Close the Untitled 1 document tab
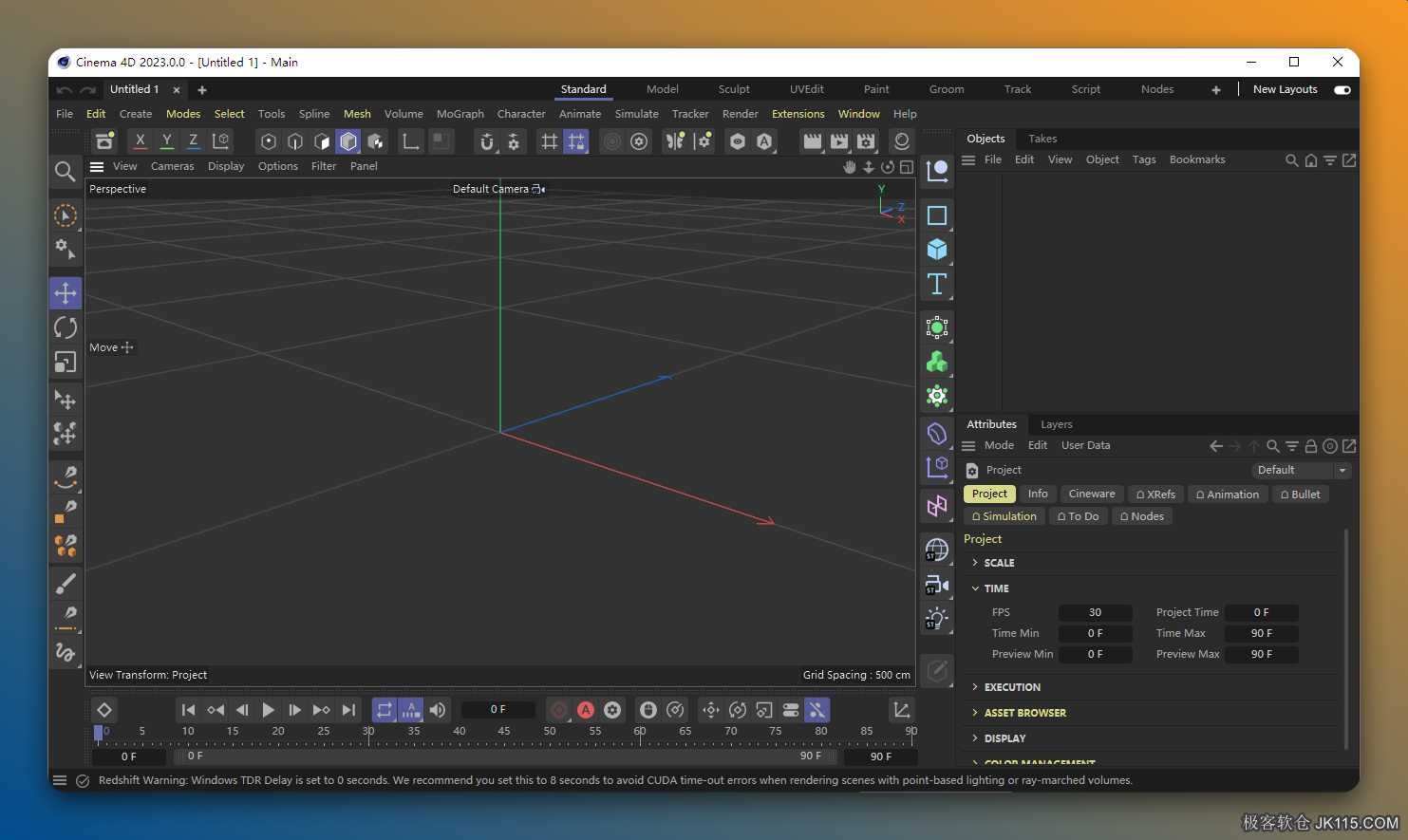The image size is (1408, 840). (177, 90)
